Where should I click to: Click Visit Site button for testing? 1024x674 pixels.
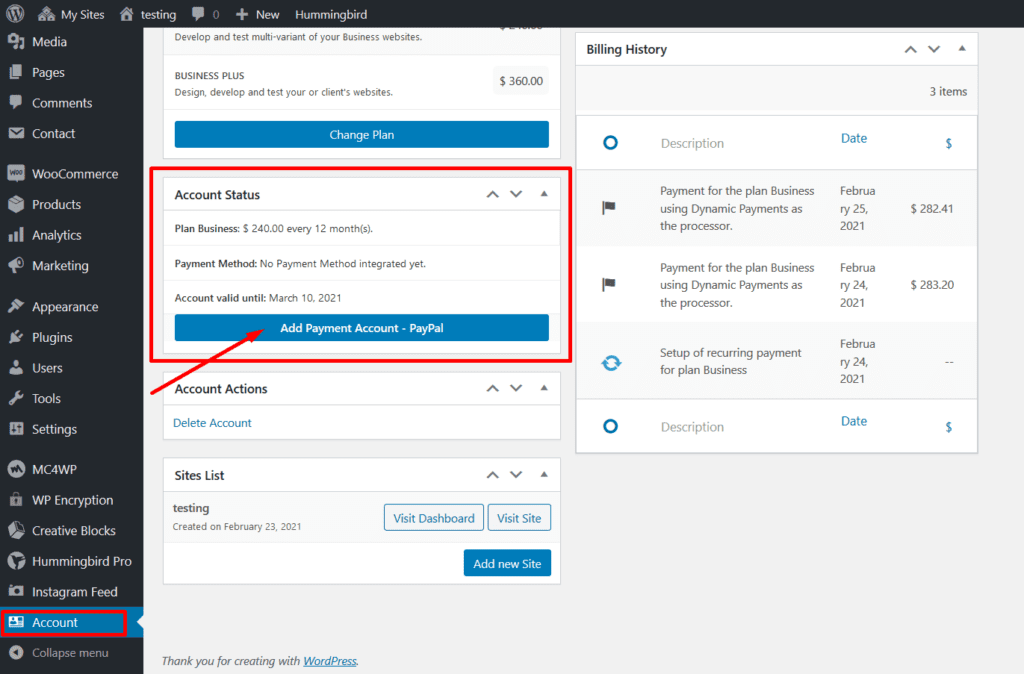coord(519,518)
